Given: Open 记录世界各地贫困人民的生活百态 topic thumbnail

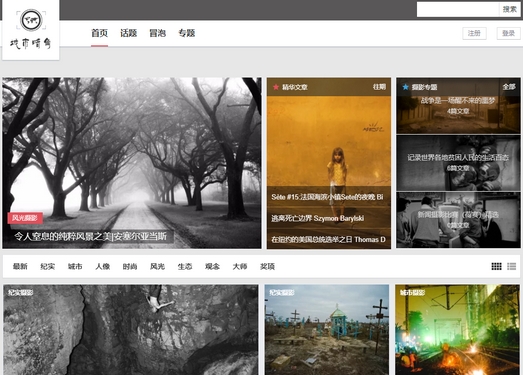Looking at the screenshot, I should [458, 163].
